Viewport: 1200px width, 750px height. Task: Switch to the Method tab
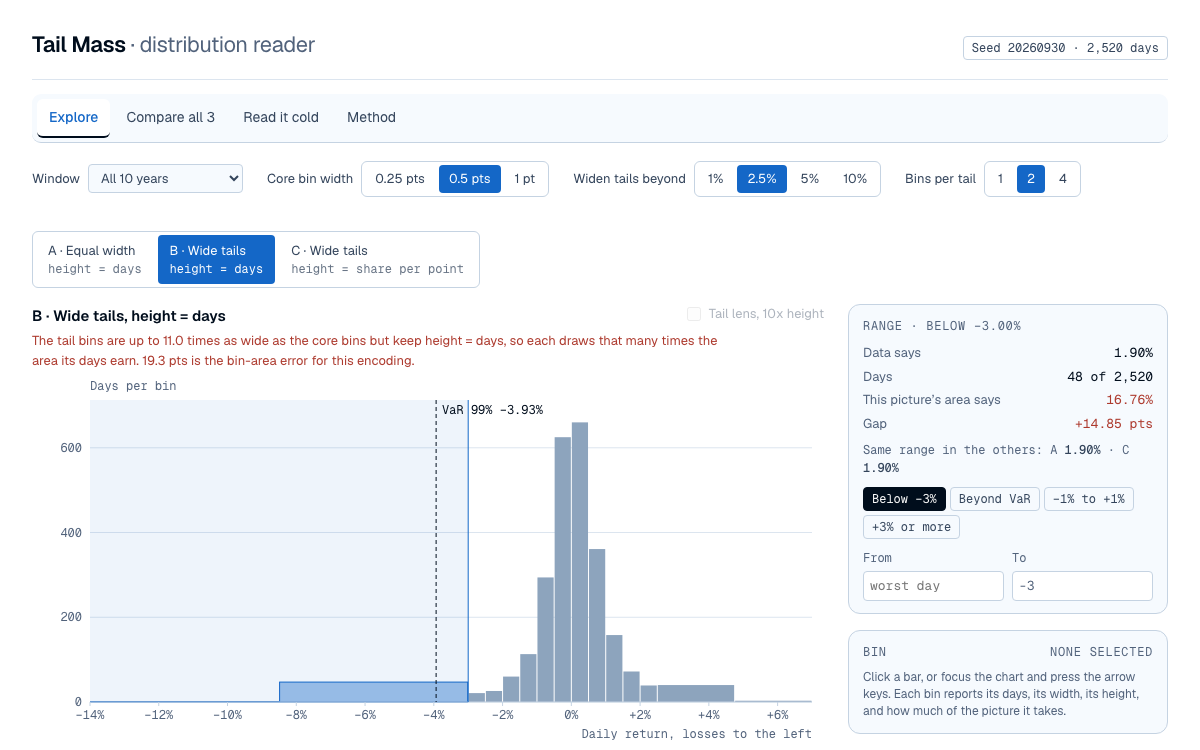tap(371, 117)
